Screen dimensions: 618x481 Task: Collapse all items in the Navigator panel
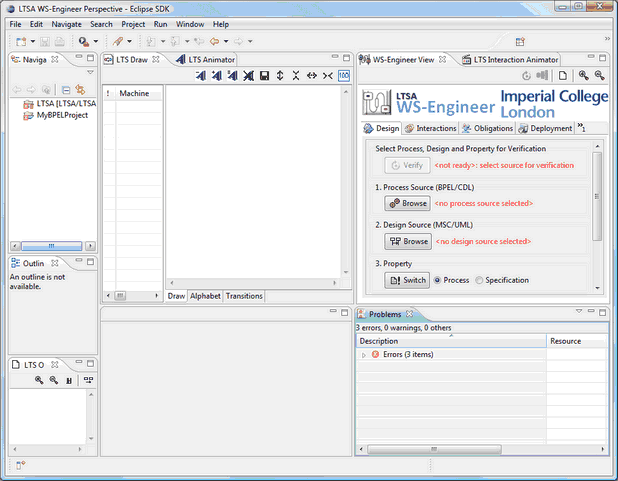66,89
